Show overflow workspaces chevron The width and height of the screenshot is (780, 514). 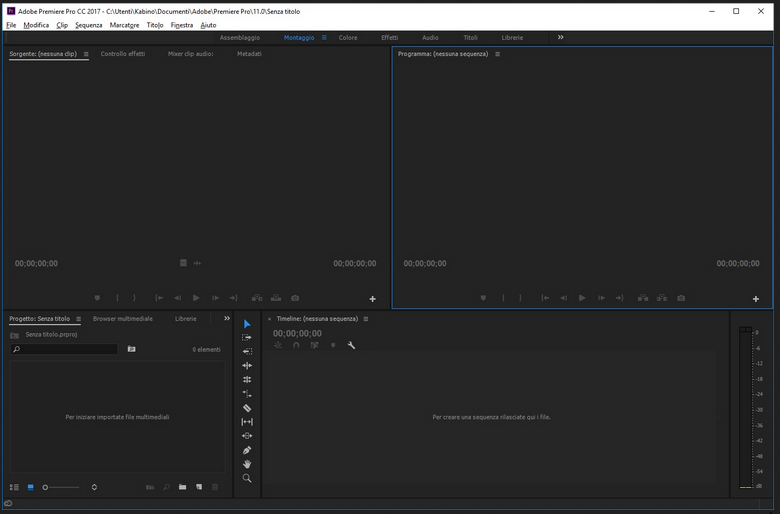pyautogui.click(x=561, y=37)
